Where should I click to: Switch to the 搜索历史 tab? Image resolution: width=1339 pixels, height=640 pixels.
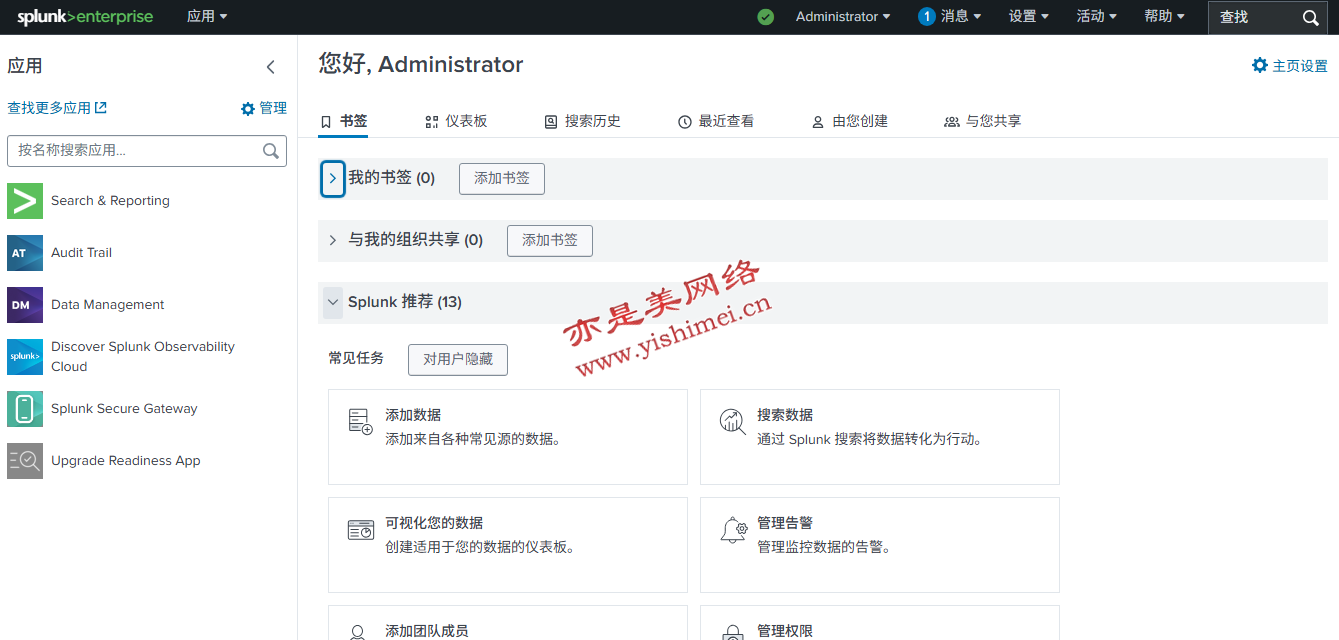click(x=582, y=121)
